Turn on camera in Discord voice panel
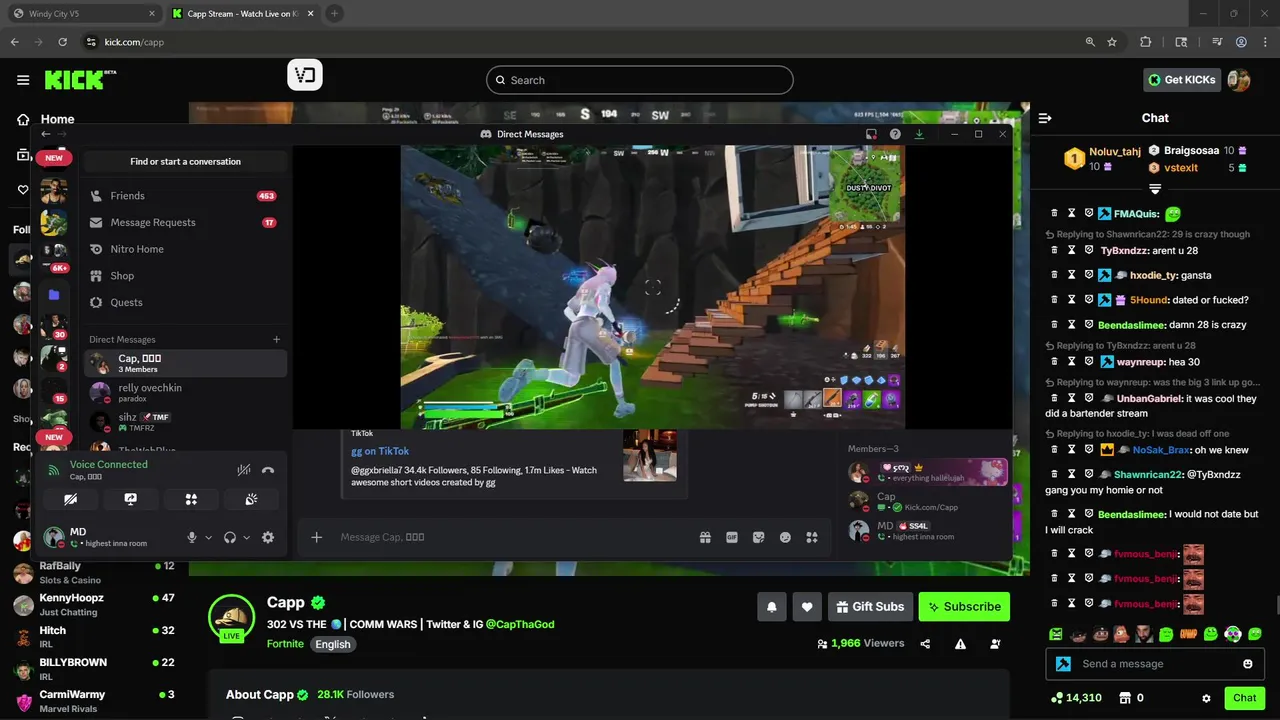The height and width of the screenshot is (720, 1280). click(x=70, y=499)
